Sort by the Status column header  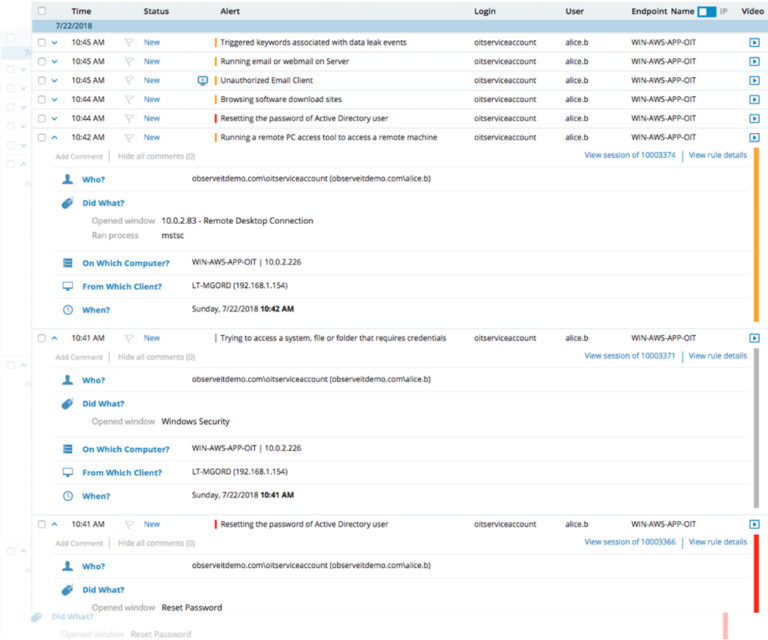[156, 11]
